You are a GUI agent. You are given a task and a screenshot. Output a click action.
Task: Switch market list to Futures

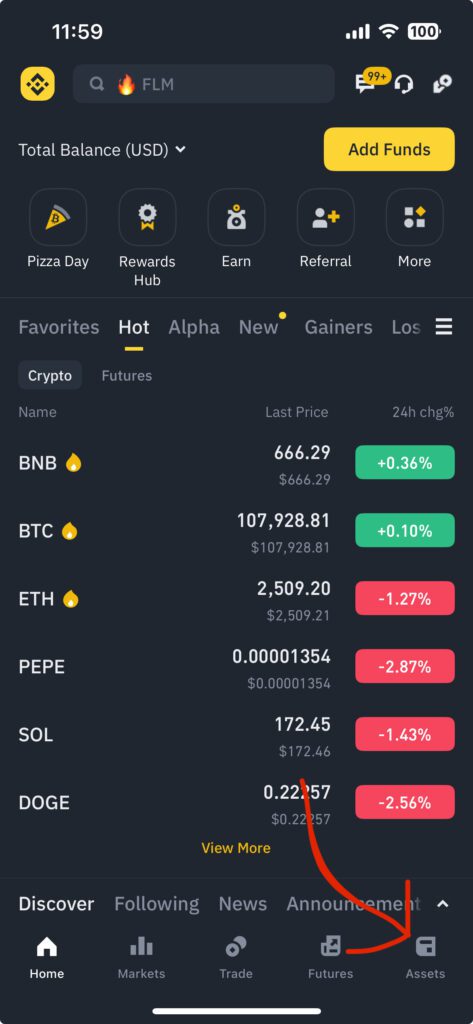click(x=127, y=376)
